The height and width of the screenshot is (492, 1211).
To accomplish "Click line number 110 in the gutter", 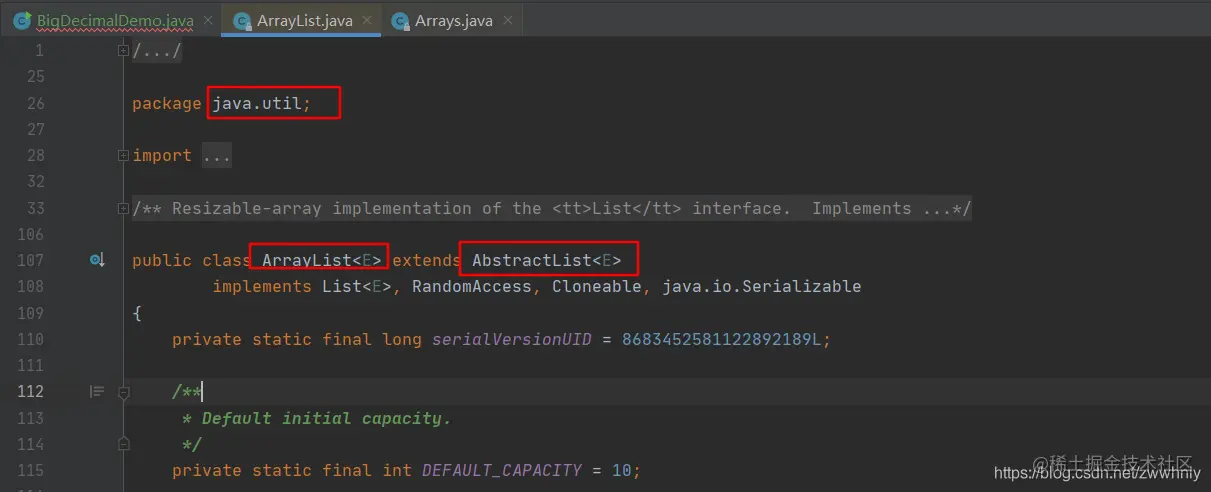I will (30, 339).
